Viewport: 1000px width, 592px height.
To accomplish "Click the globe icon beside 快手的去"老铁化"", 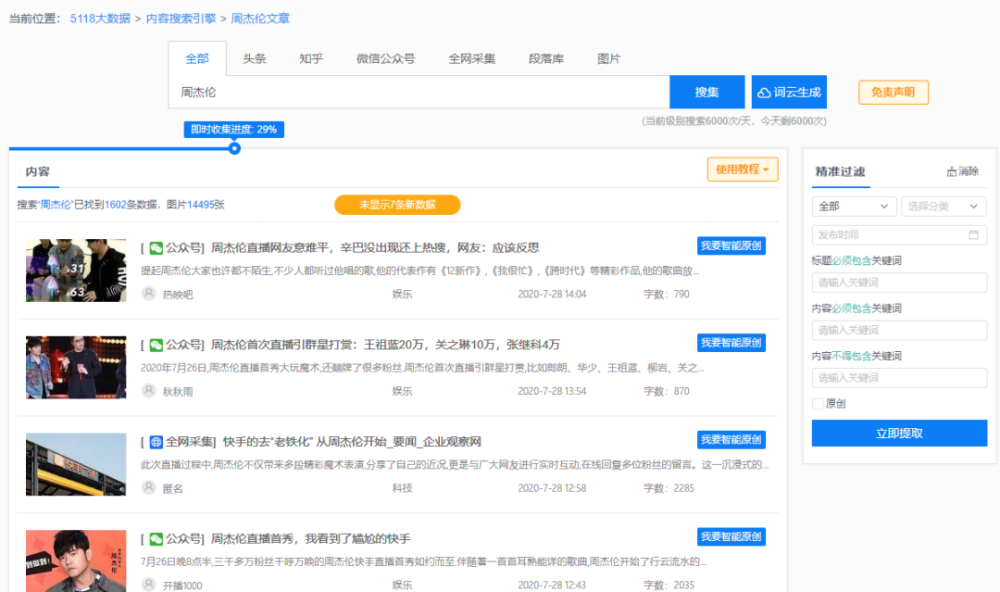I will pos(156,442).
